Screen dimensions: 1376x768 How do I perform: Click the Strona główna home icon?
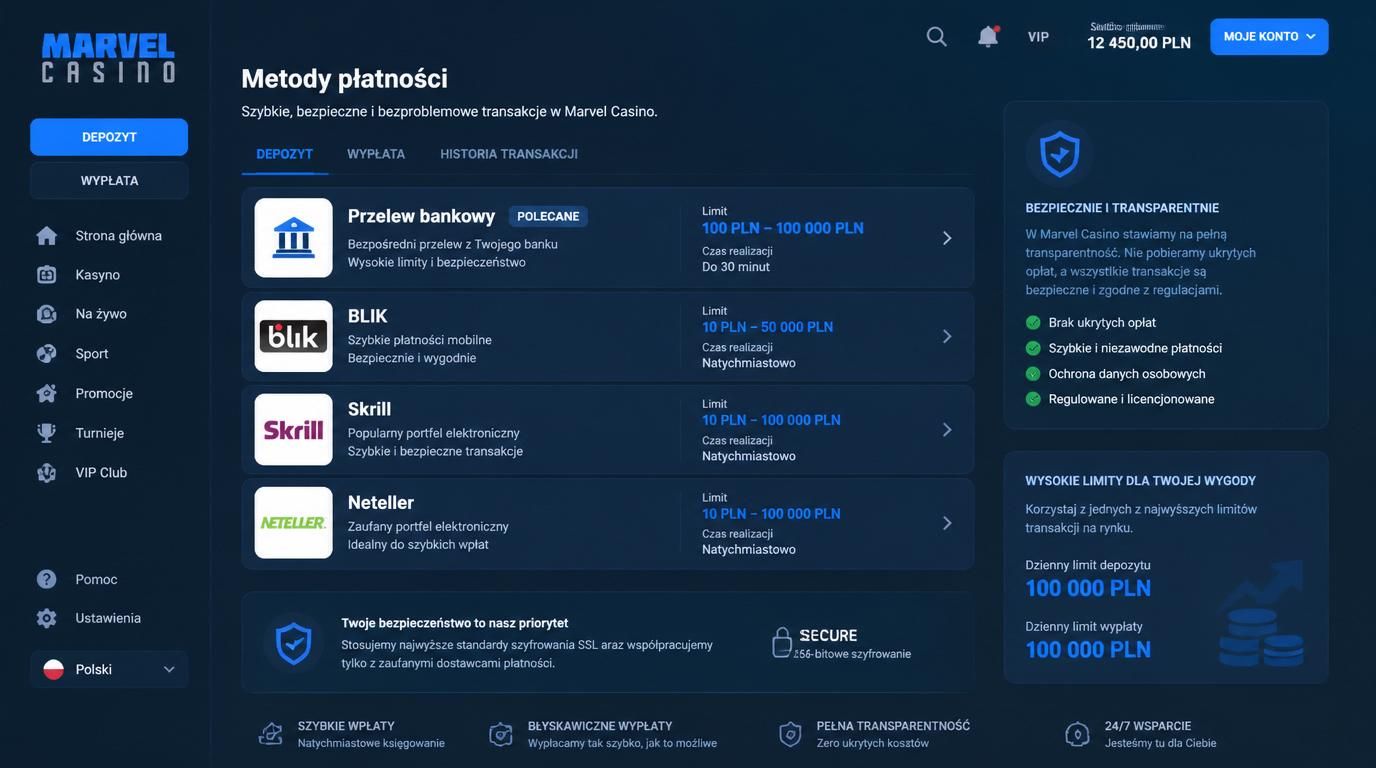[x=47, y=236]
